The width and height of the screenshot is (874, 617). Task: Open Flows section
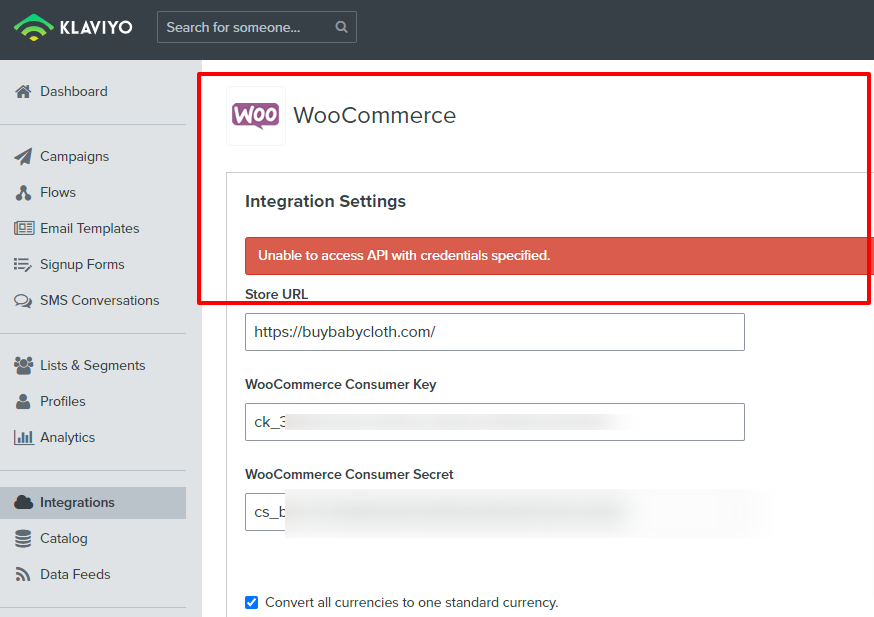[x=58, y=192]
